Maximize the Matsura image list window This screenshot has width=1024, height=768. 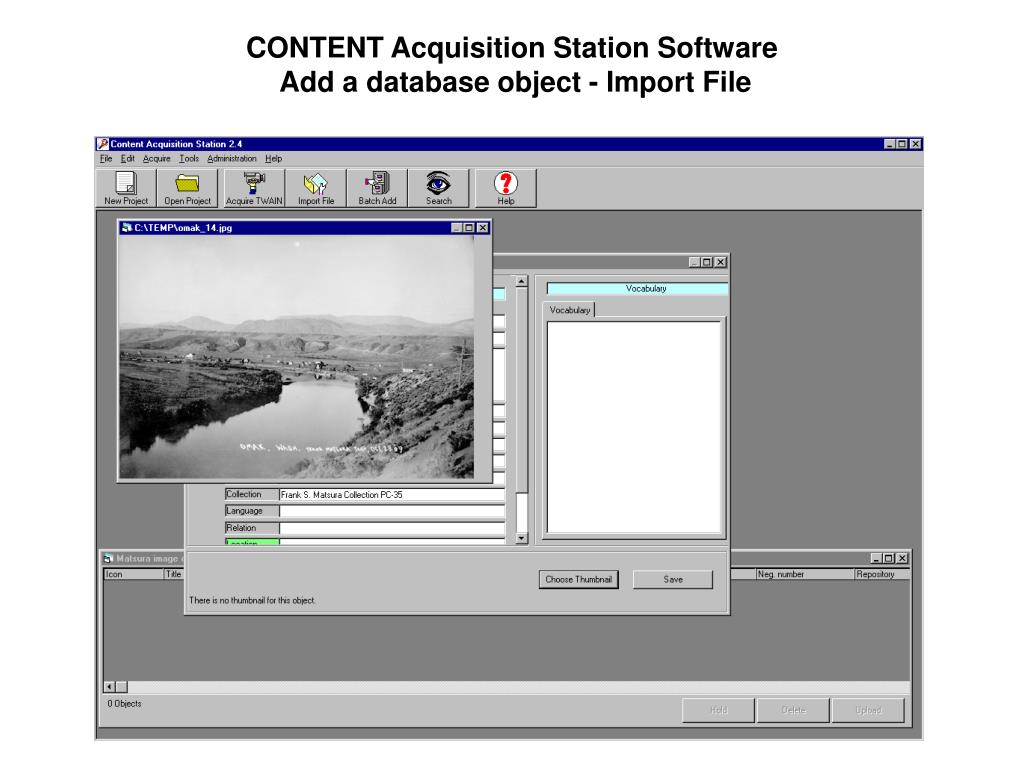tap(888, 558)
